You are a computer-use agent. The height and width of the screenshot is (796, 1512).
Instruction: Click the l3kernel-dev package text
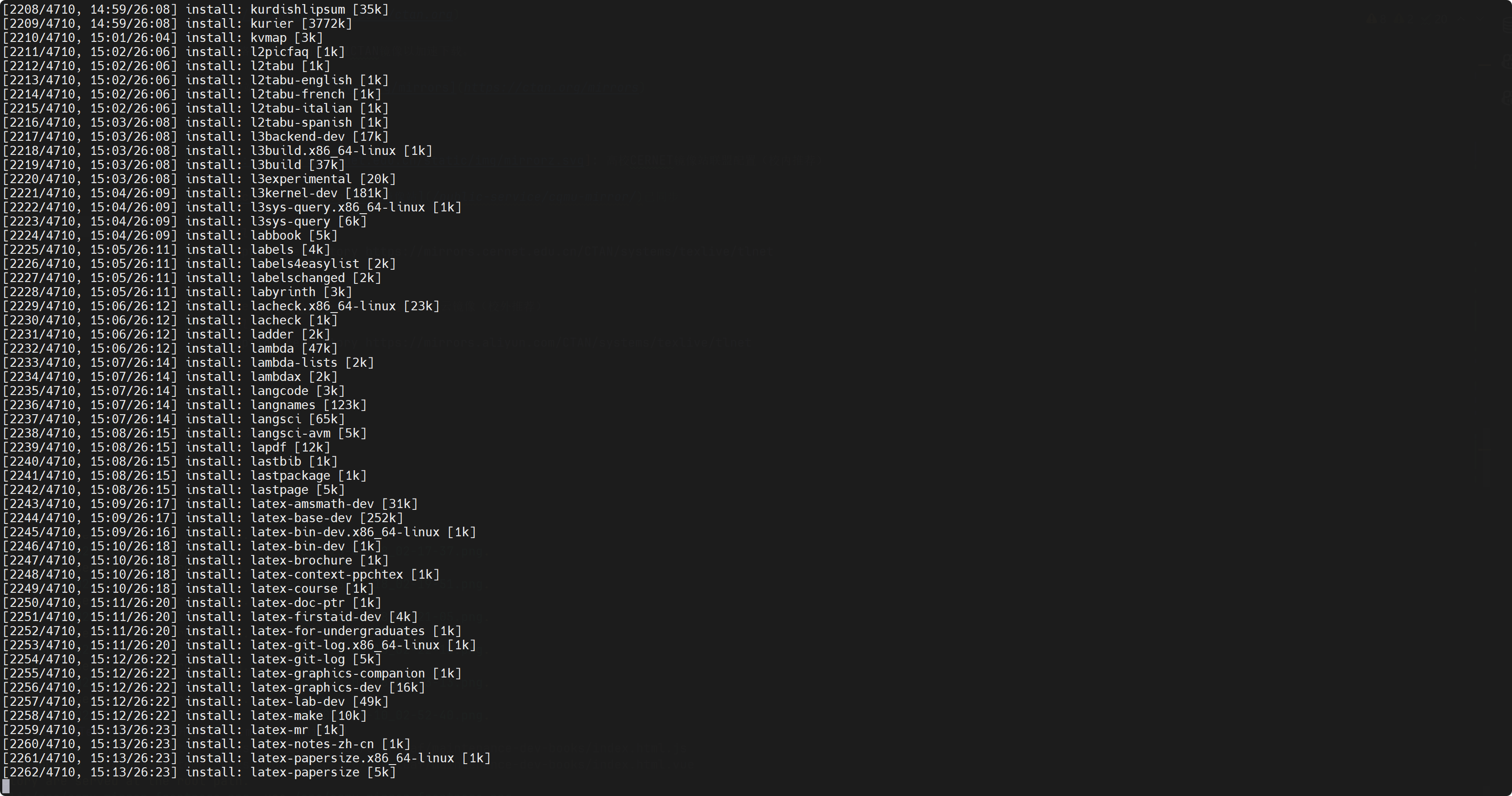293,193
